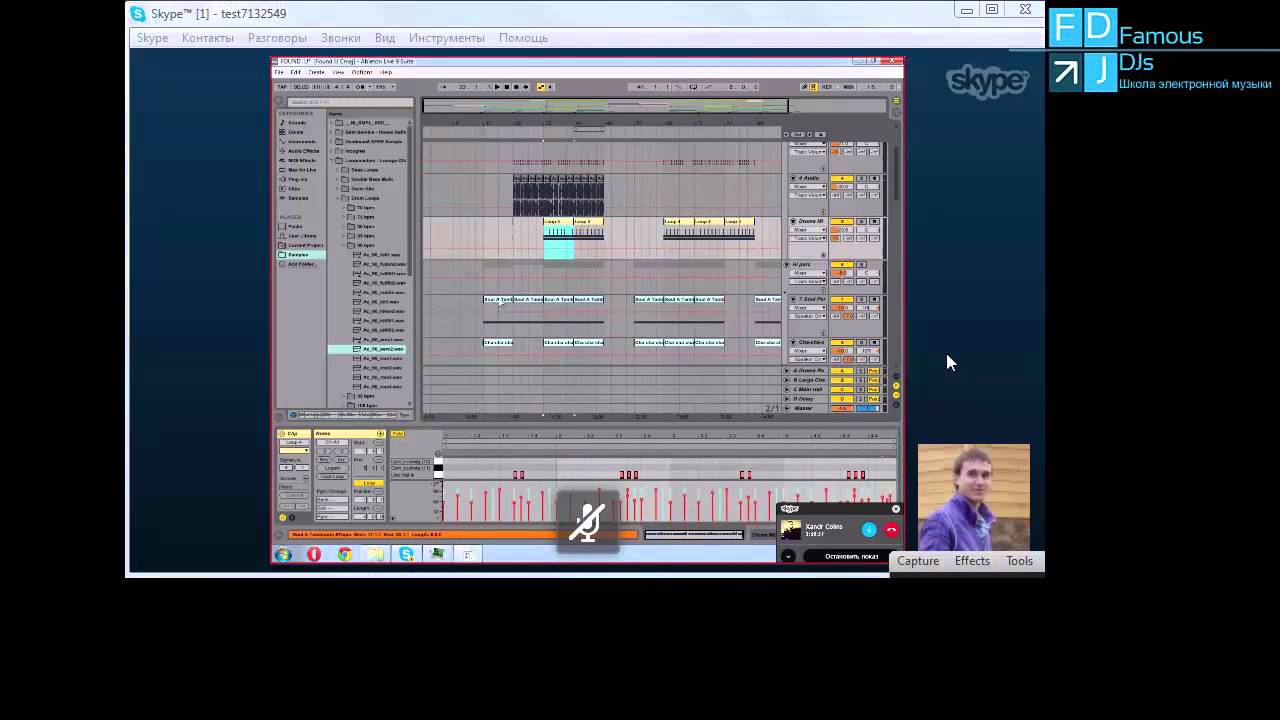The height and width of the screenshot is (720, 1280).
Task: Open Ableton Options menu
Action: coord(362,72)
